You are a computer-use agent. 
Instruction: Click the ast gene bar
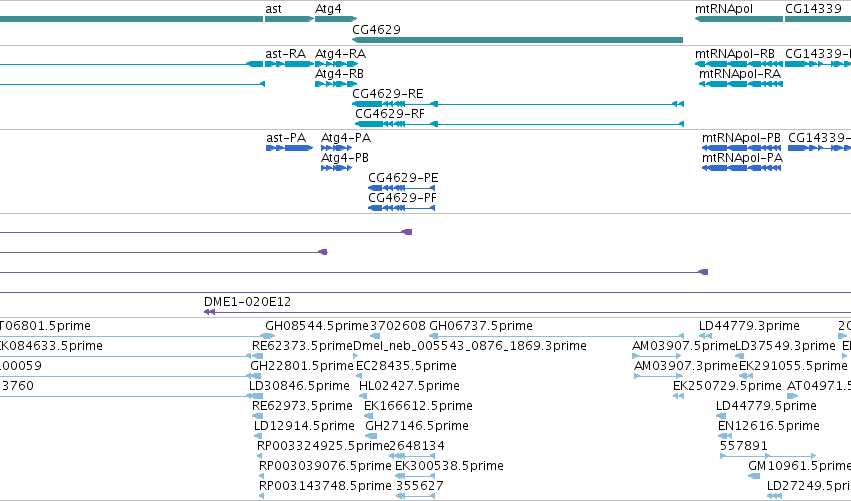289,20
